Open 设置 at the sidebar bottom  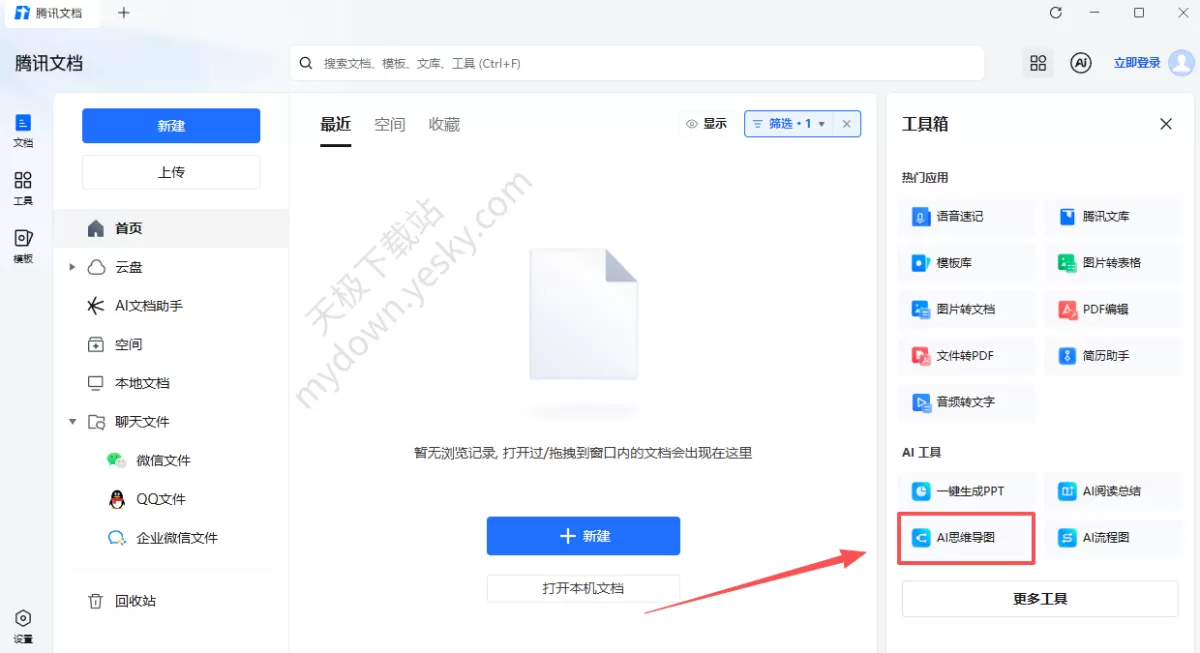[23, 627]
